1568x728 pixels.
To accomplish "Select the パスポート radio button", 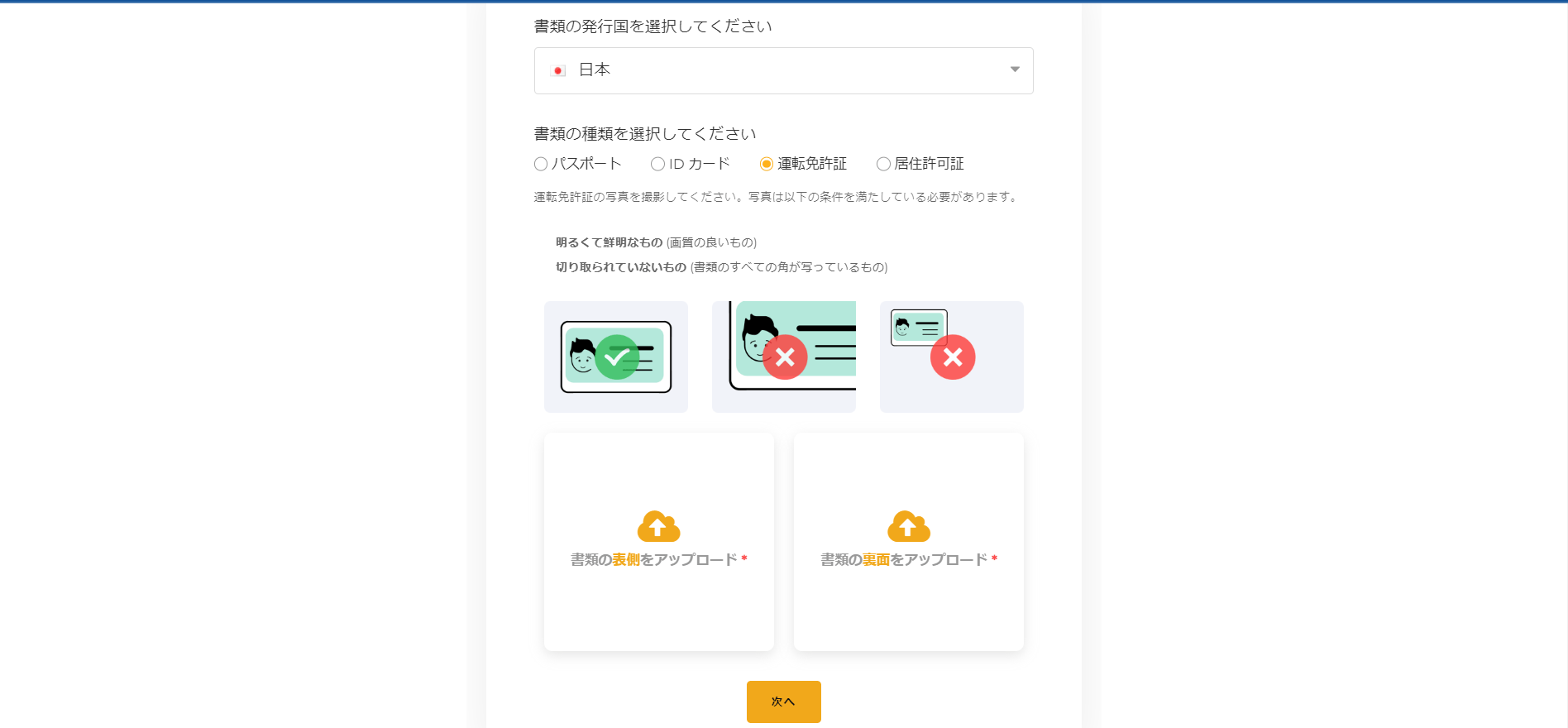I will point(541,164).
